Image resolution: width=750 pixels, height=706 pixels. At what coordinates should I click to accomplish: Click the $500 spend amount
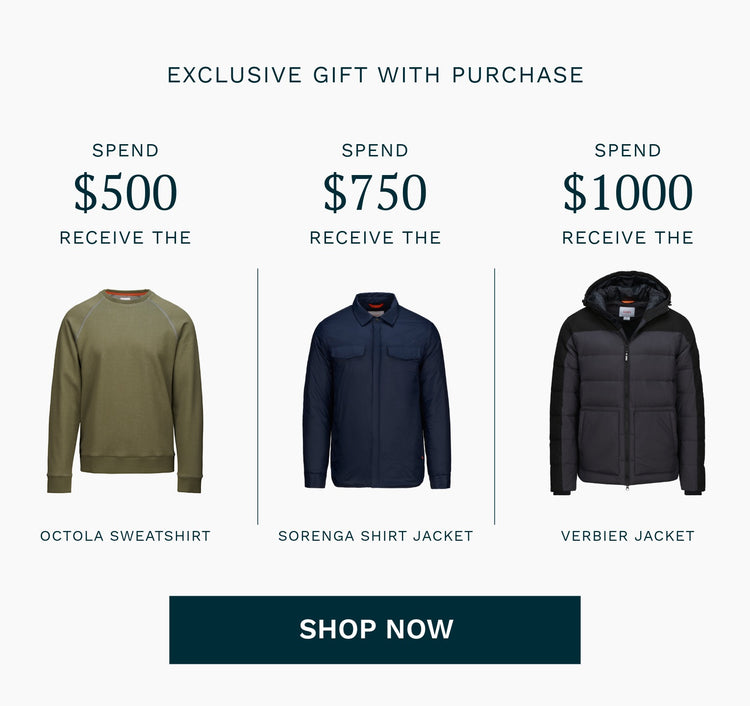[125, 192]
